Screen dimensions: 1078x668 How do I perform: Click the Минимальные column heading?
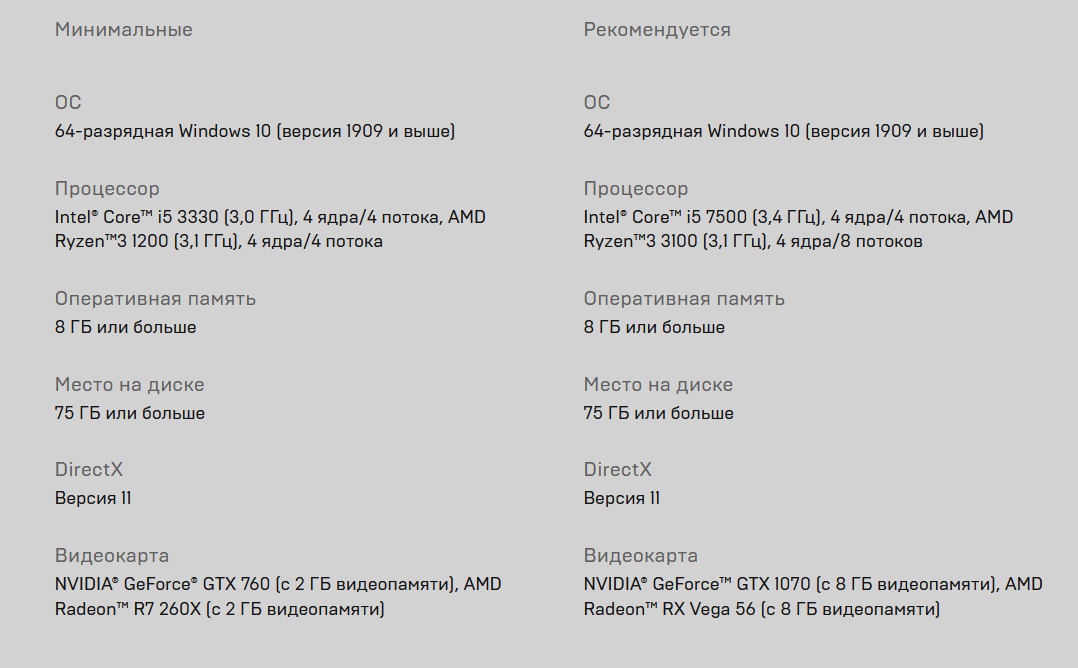124,30
